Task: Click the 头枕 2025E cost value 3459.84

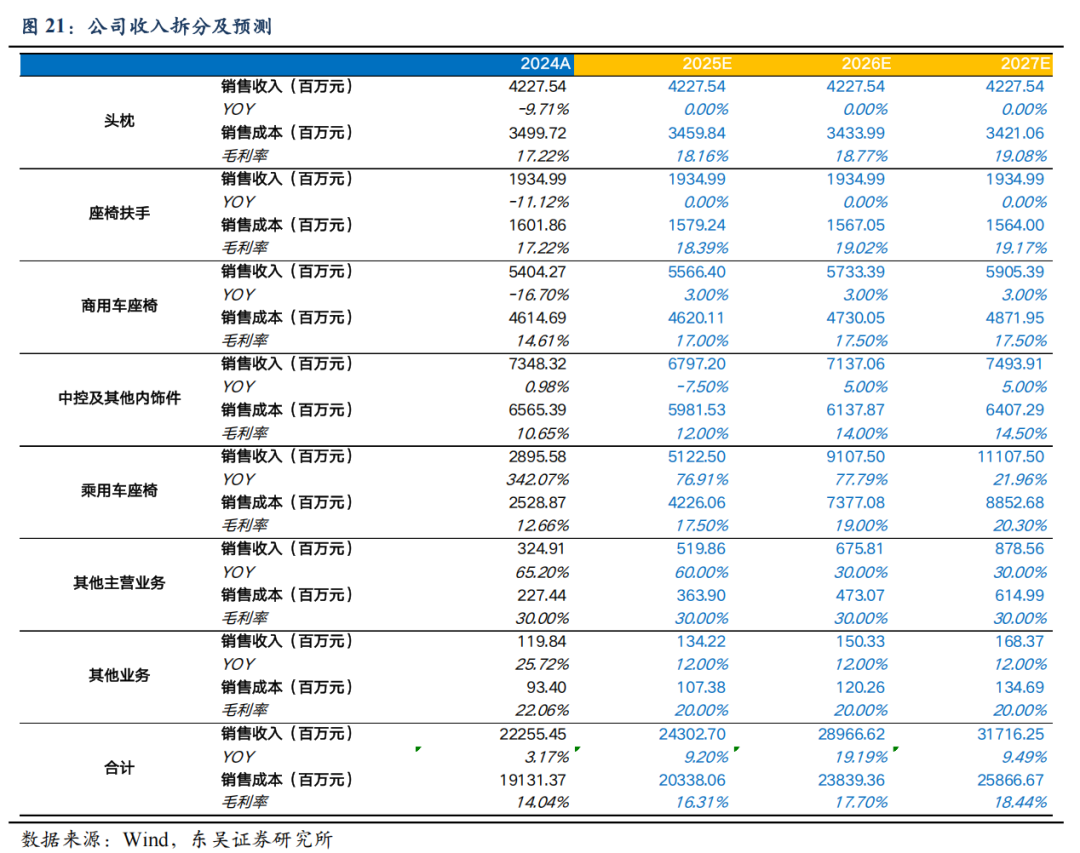Action: click(696, 133)
